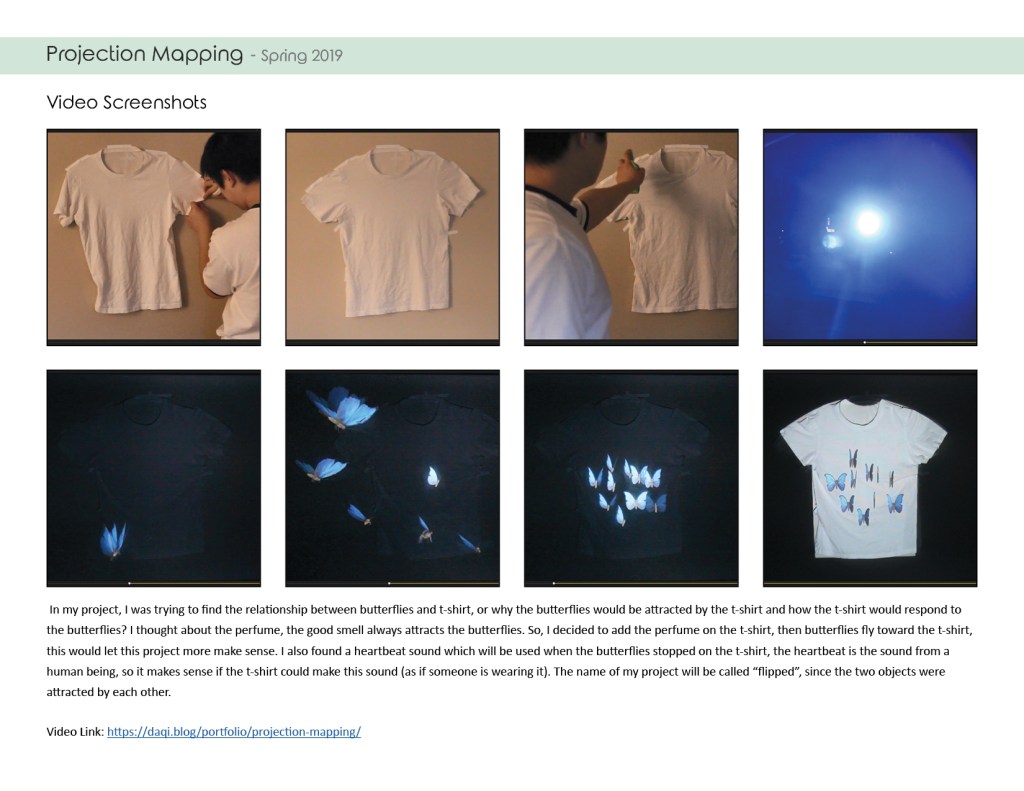
Task: Select the screenshot of person spraying perfume on shirt
Action: pyautogui.click(x=632, y=237)
